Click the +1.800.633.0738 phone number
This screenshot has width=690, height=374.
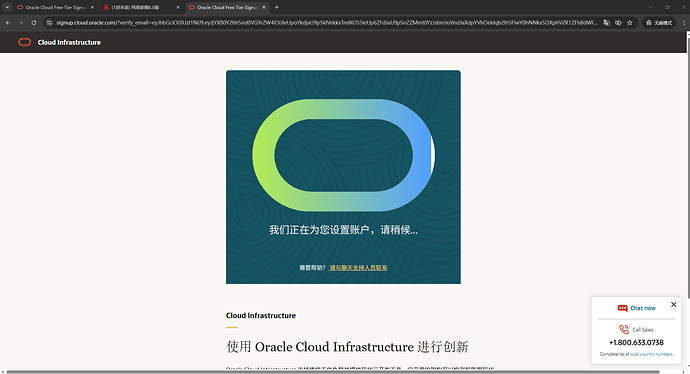636,342
